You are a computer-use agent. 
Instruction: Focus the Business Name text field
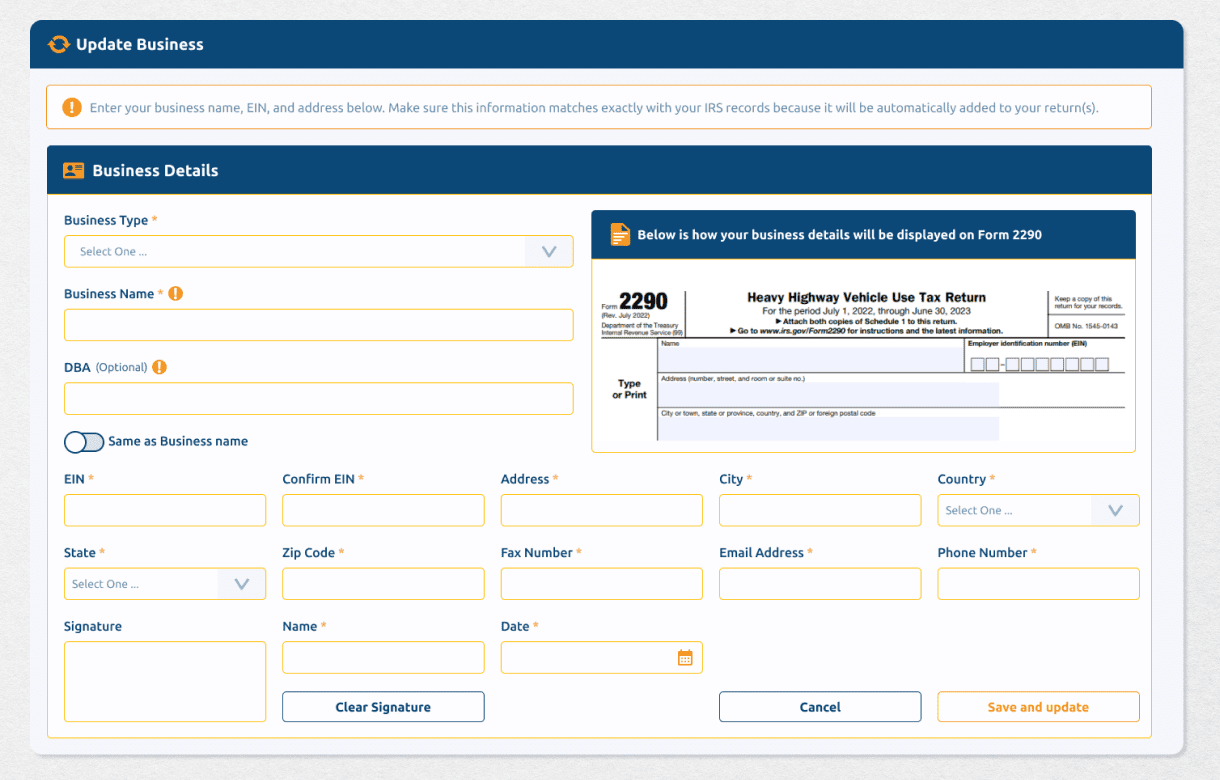318,325
